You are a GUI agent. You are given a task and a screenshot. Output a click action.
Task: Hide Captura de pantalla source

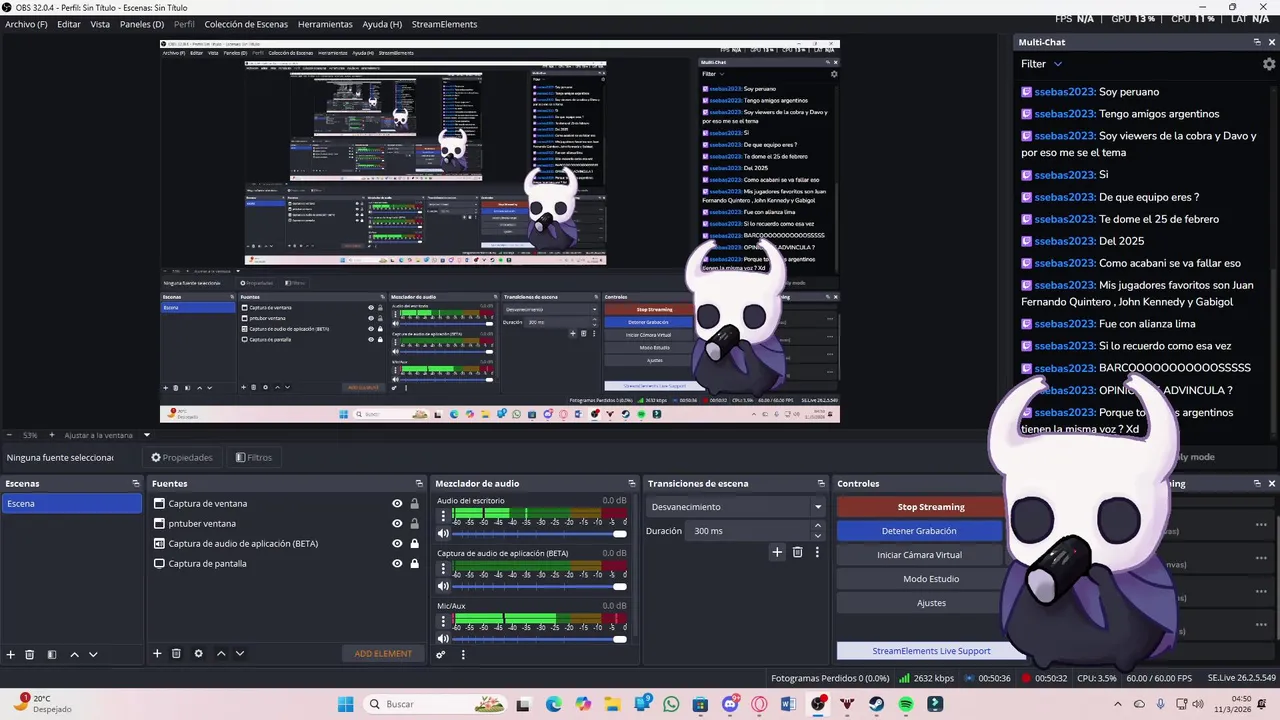pyautogui.click(x=397, y=564)
